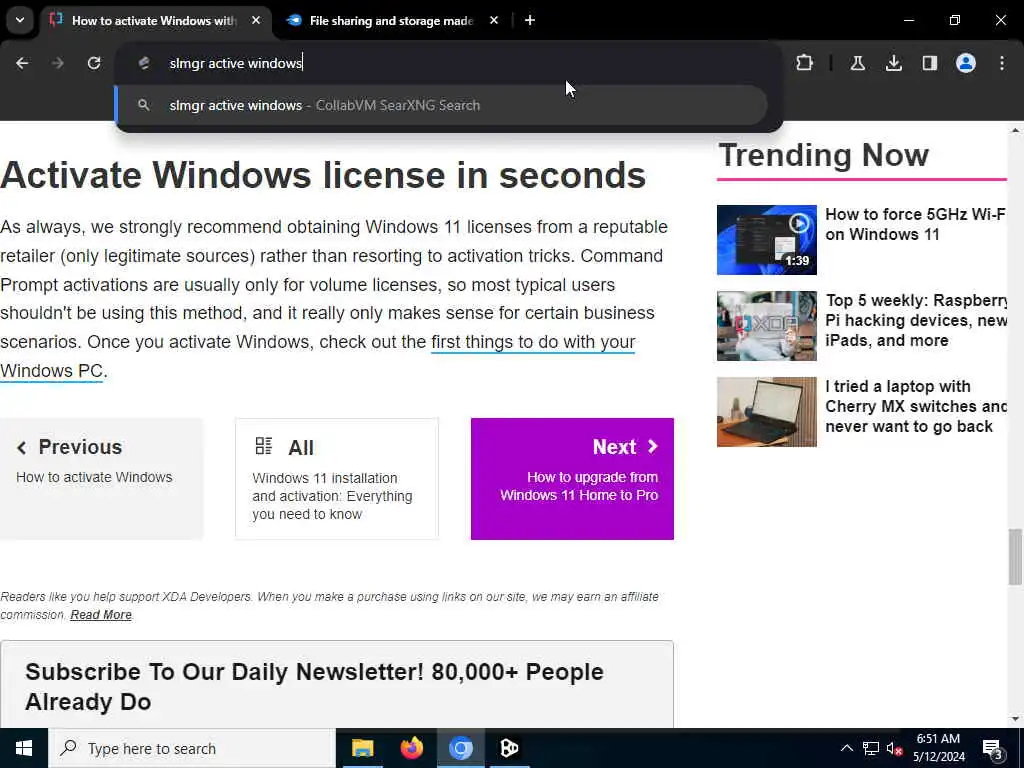This screenshot has width=1024, height=768.
Task: Open the muted volume tray icon
Action: [x=893, y=749]
